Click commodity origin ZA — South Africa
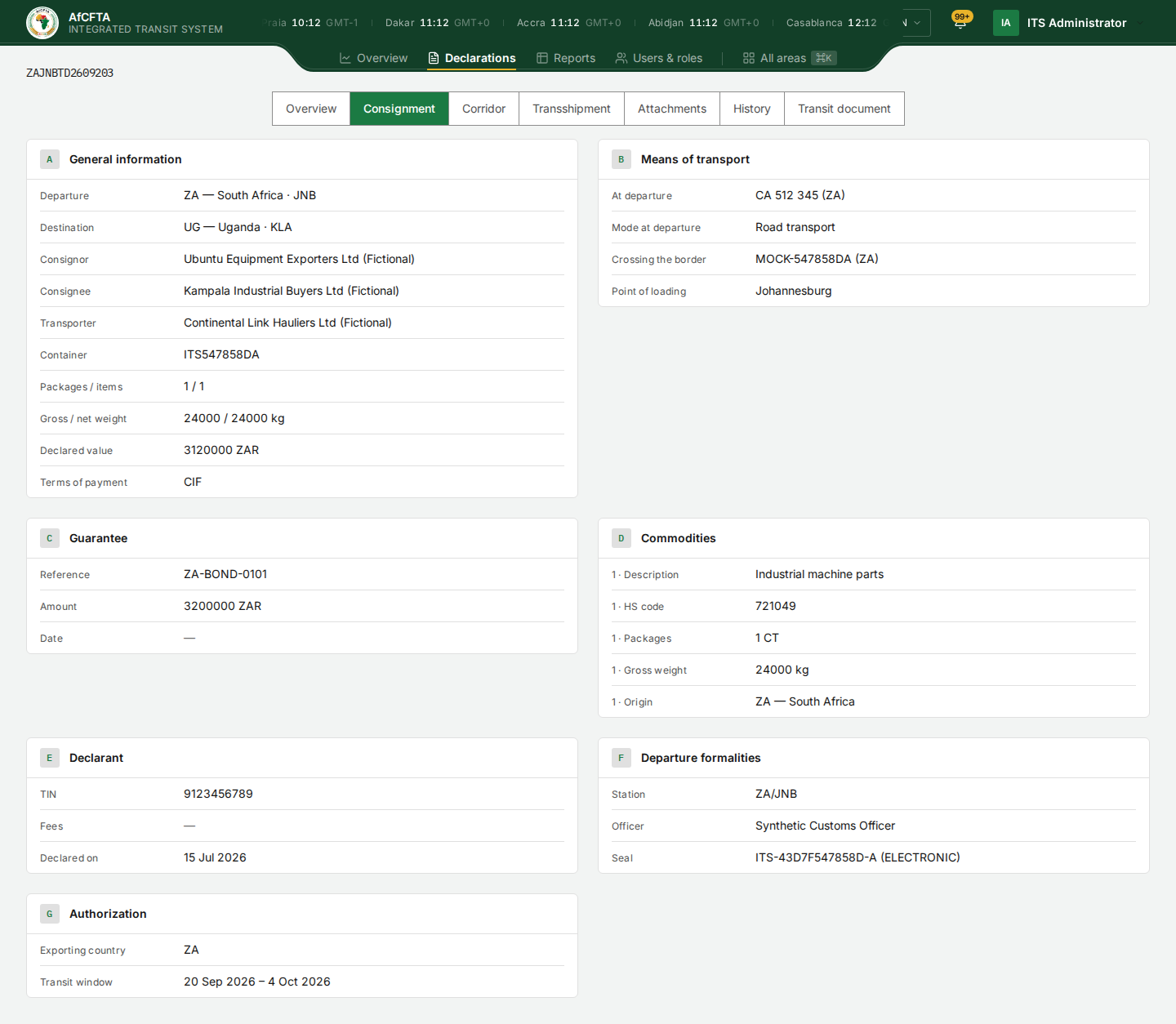1176x1024 pixels. (x=805, y=701)
